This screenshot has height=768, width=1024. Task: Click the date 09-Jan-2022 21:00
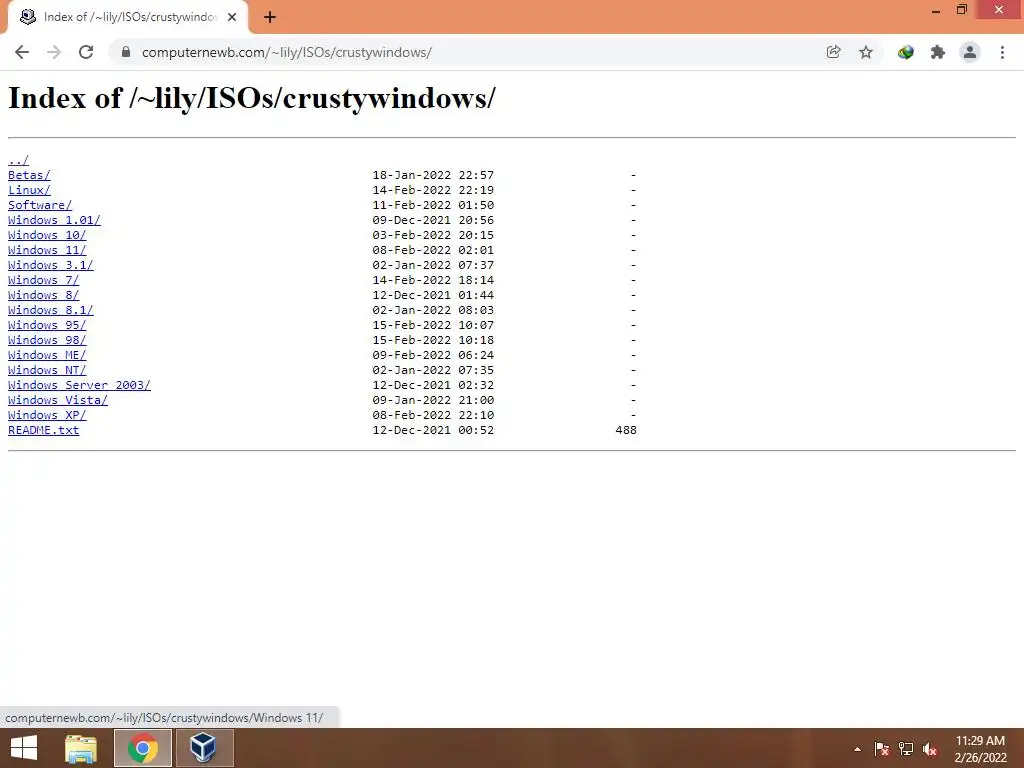click(x=433, y=400)
